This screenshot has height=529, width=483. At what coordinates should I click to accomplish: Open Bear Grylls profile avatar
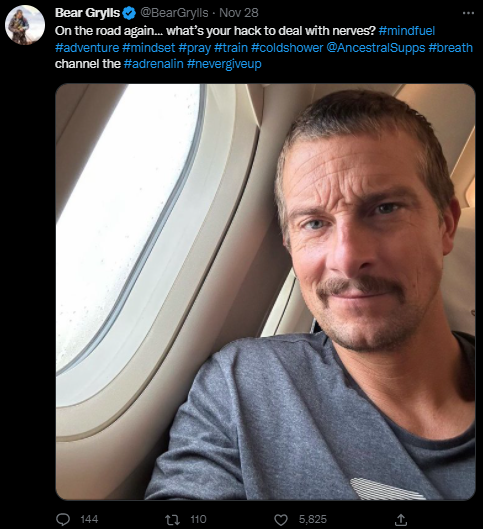[25, 25]
